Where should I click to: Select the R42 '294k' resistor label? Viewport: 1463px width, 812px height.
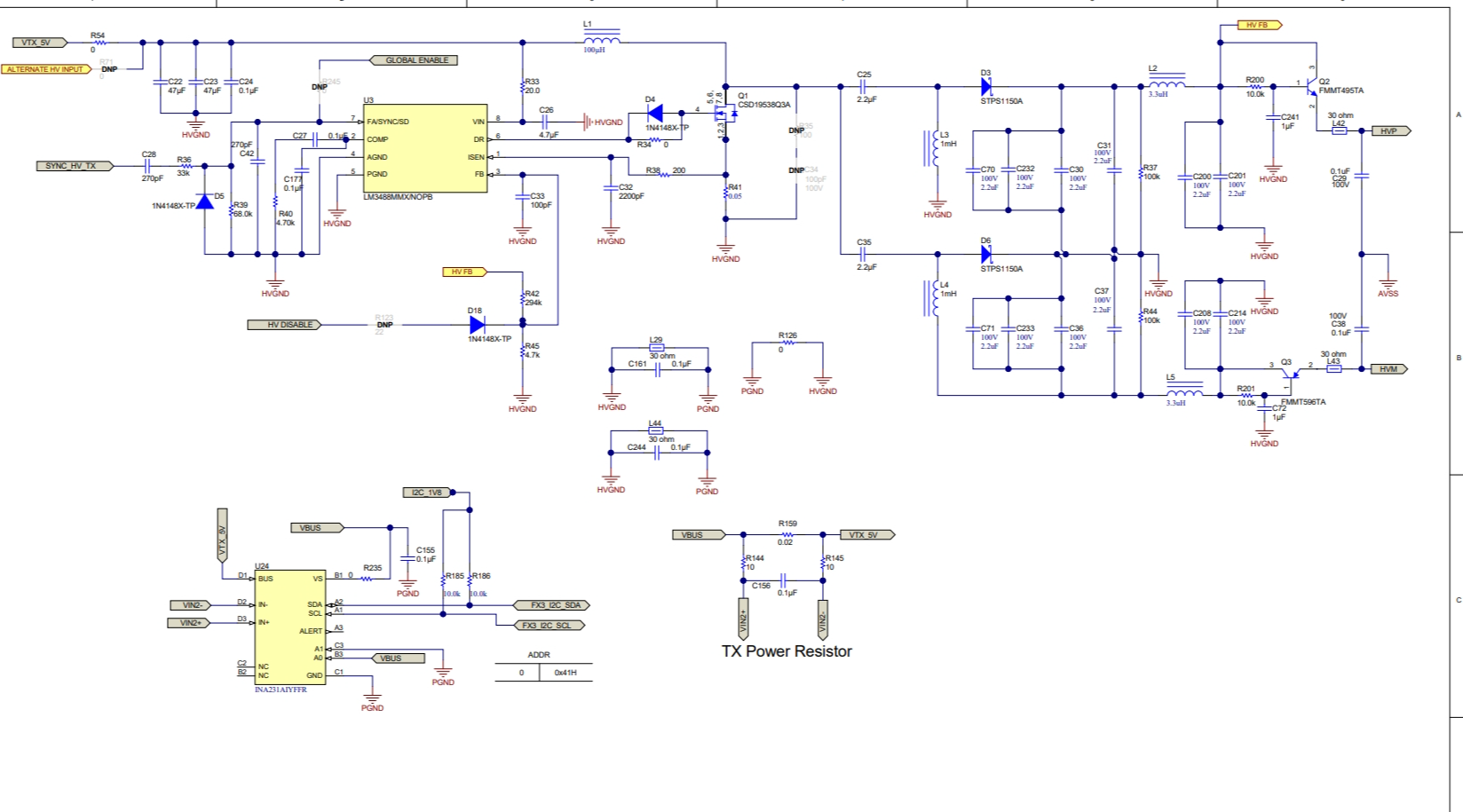coord(534,303)
